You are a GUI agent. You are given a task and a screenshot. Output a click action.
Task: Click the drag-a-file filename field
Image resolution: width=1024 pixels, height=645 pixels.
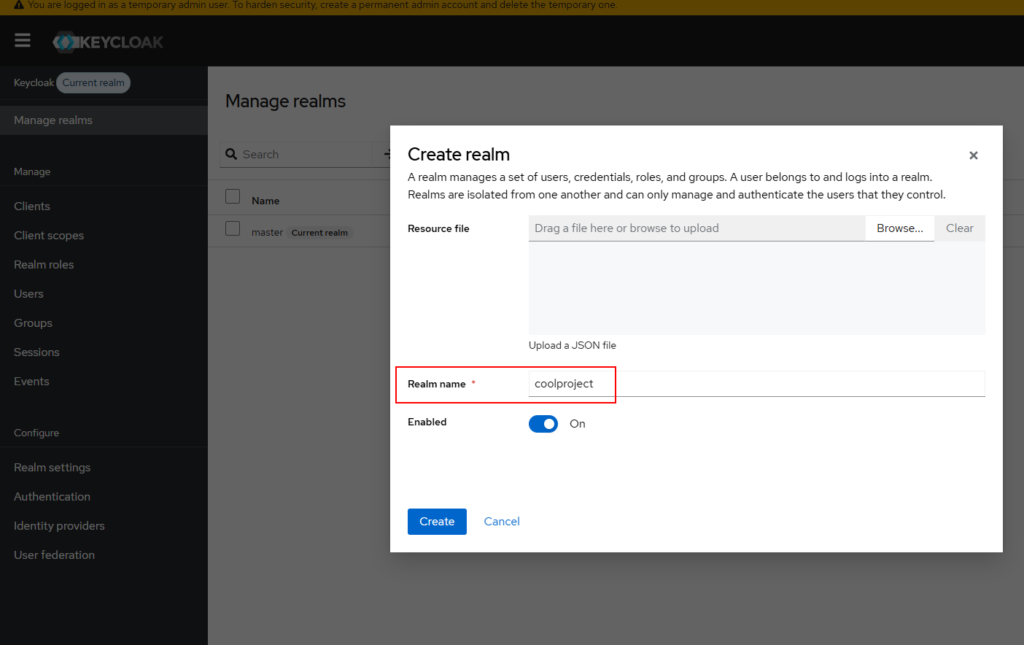coord(697,228)
